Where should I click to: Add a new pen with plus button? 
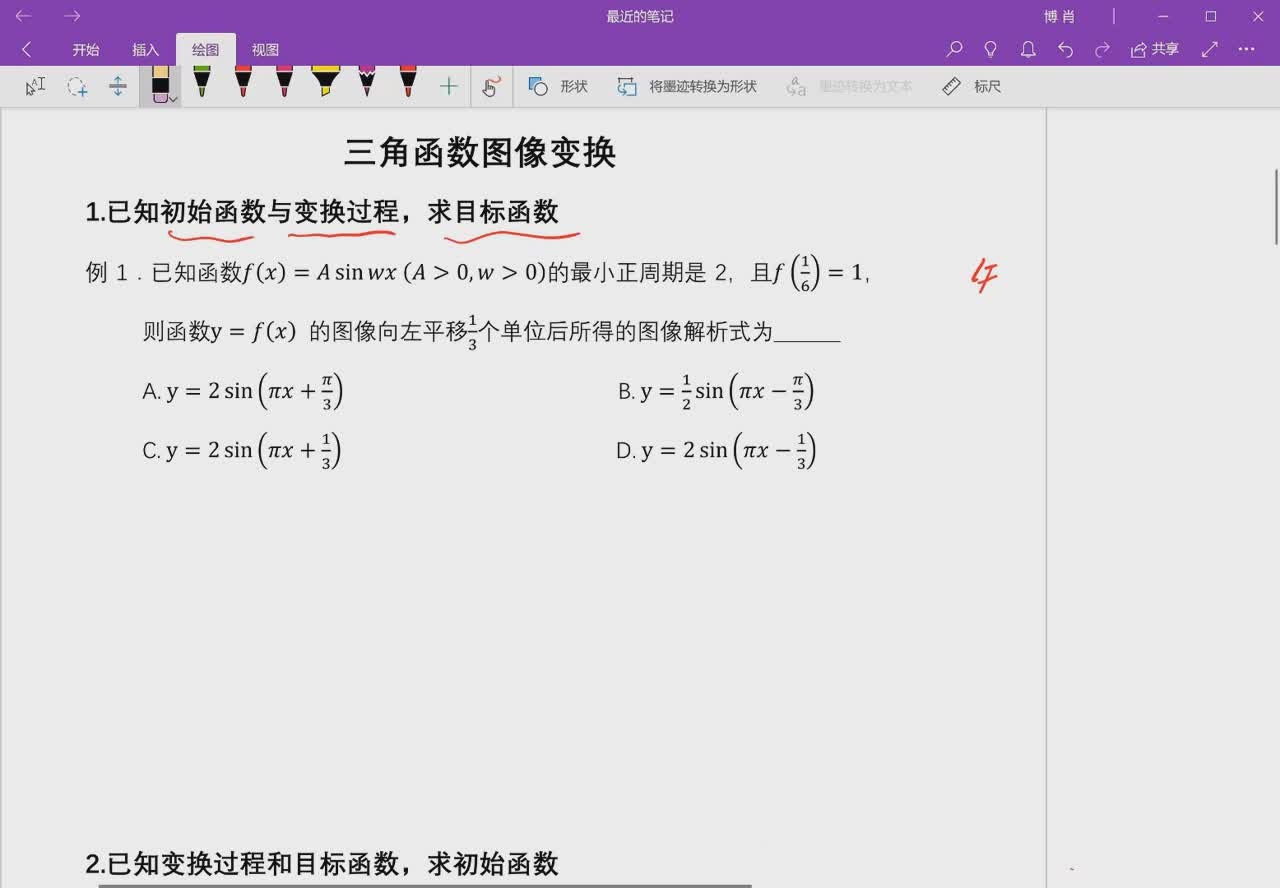point(448,87)
